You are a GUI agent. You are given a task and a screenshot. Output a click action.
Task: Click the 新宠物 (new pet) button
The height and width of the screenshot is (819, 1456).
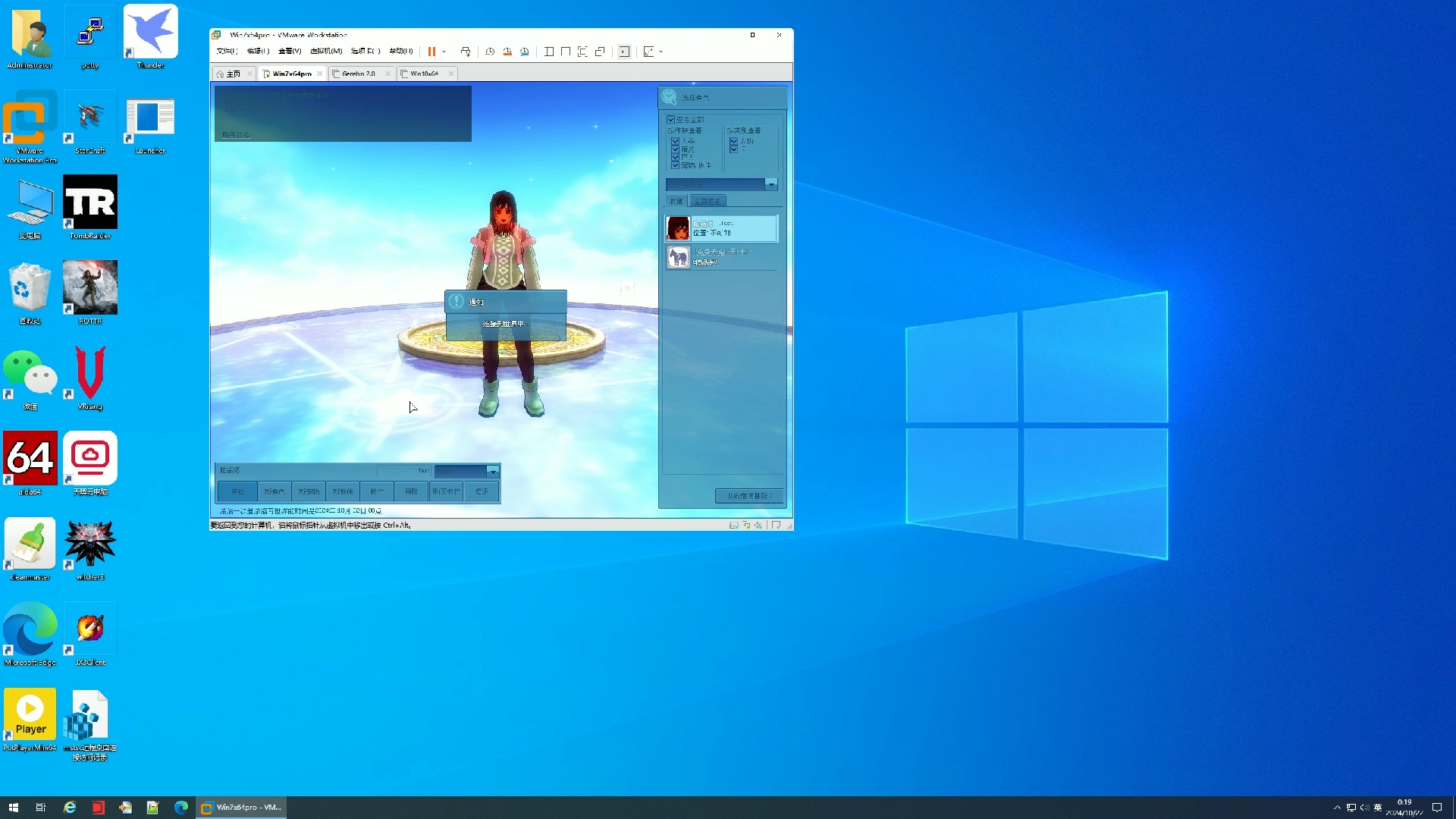pos(309,491)
